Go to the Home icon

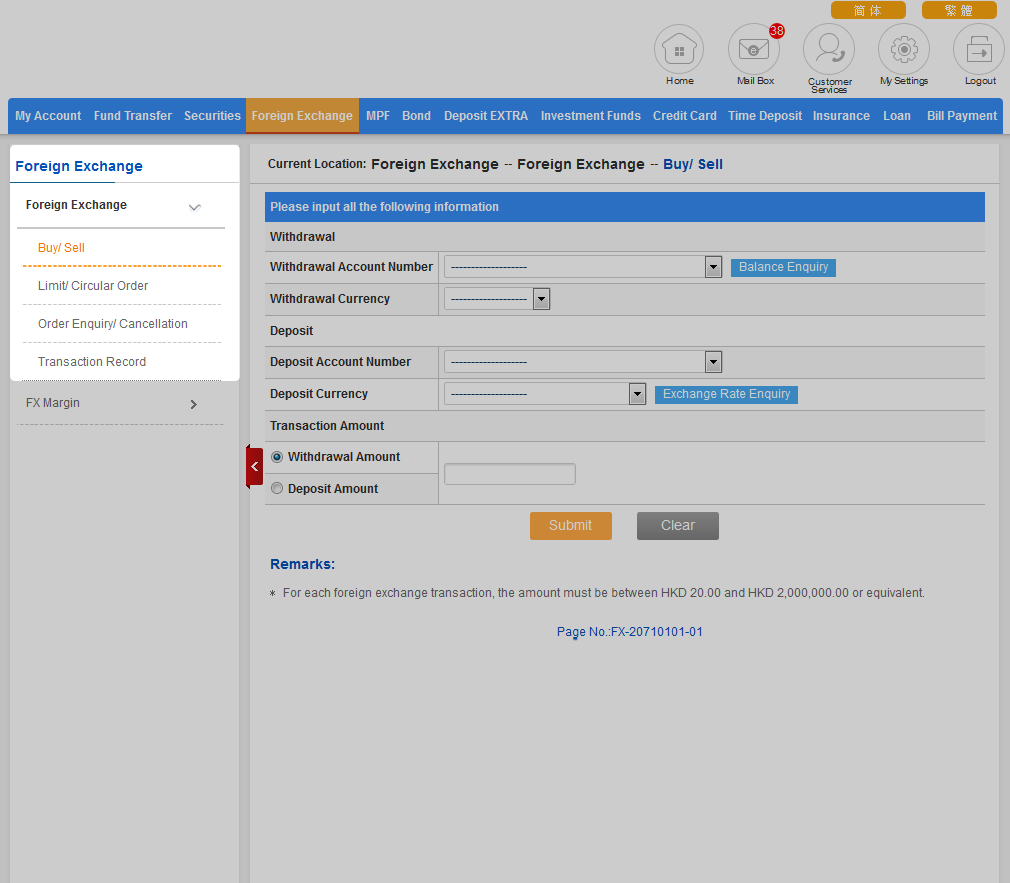pos(679,49)
